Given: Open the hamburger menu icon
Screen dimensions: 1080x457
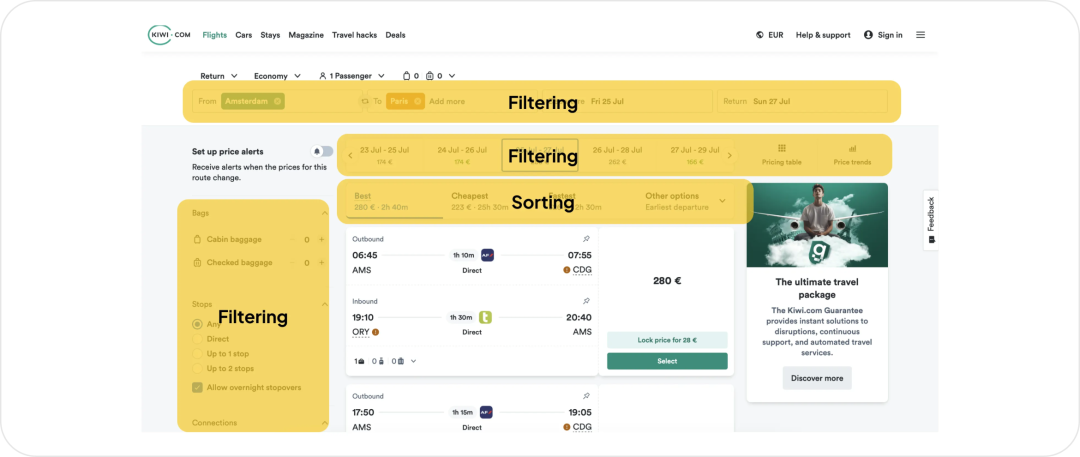Looking at the screenshot, I should coord(920,35).
